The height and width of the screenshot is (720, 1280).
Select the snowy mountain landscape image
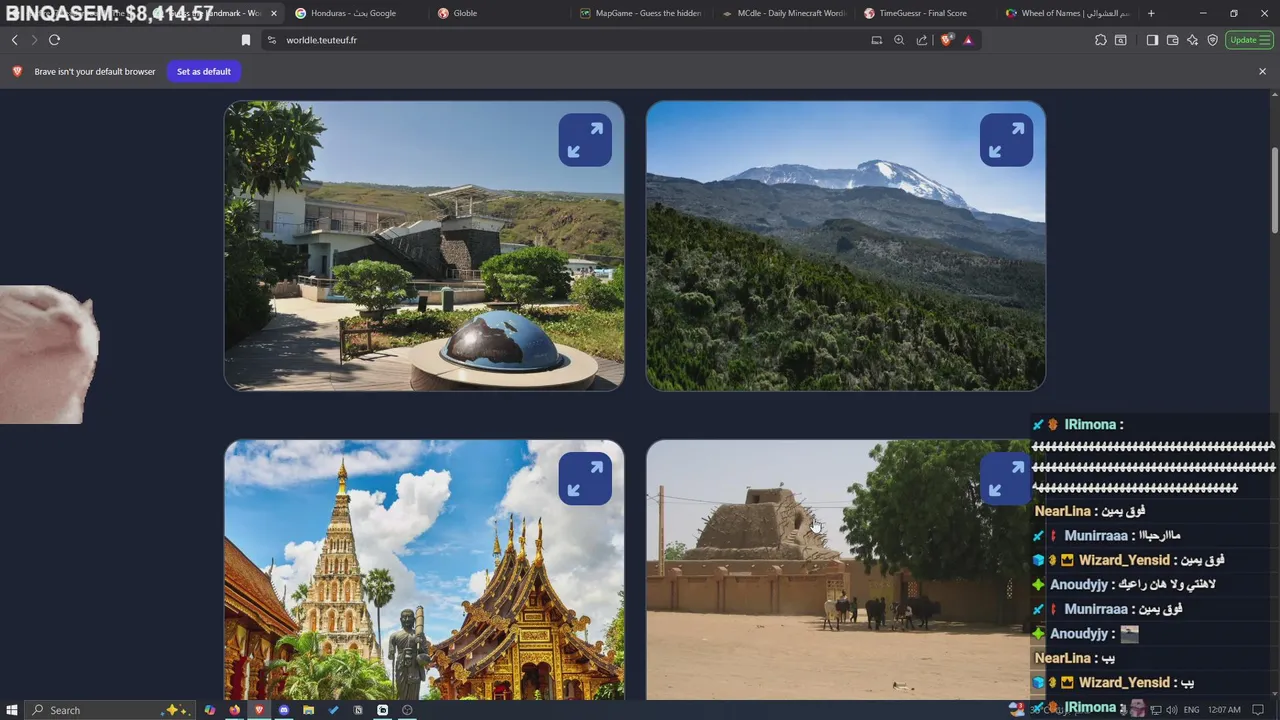click(x=846, y=246)
